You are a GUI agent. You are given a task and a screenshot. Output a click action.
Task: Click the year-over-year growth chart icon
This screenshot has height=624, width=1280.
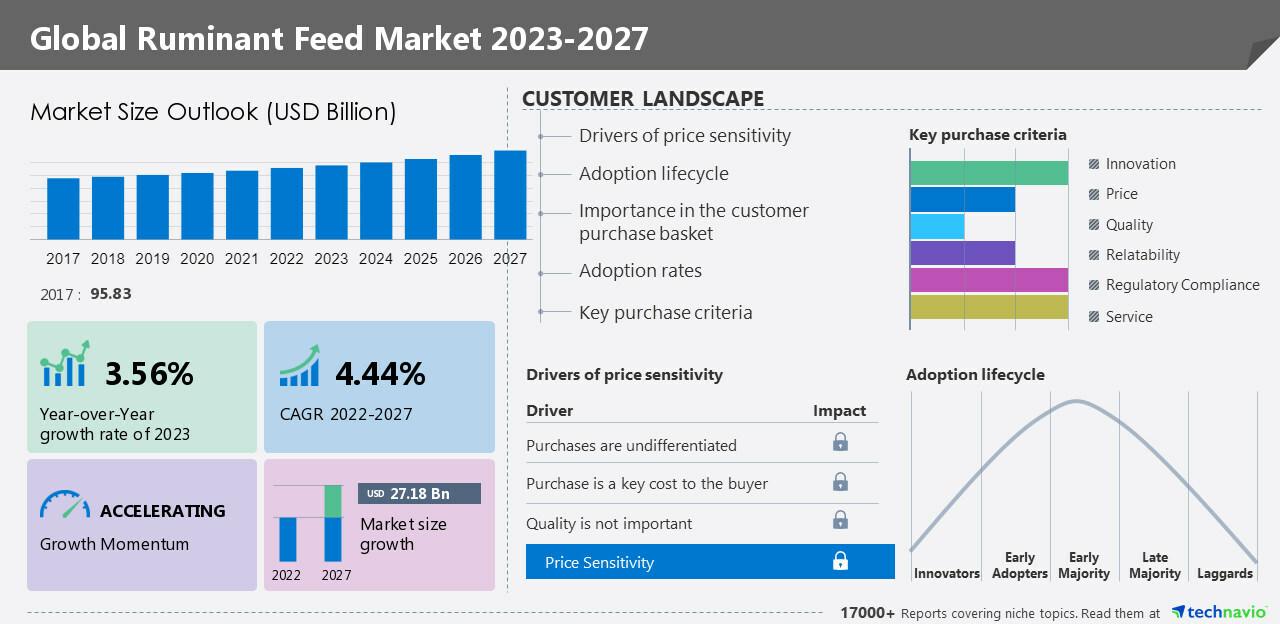pyautogui.click(x=65, y=364)
